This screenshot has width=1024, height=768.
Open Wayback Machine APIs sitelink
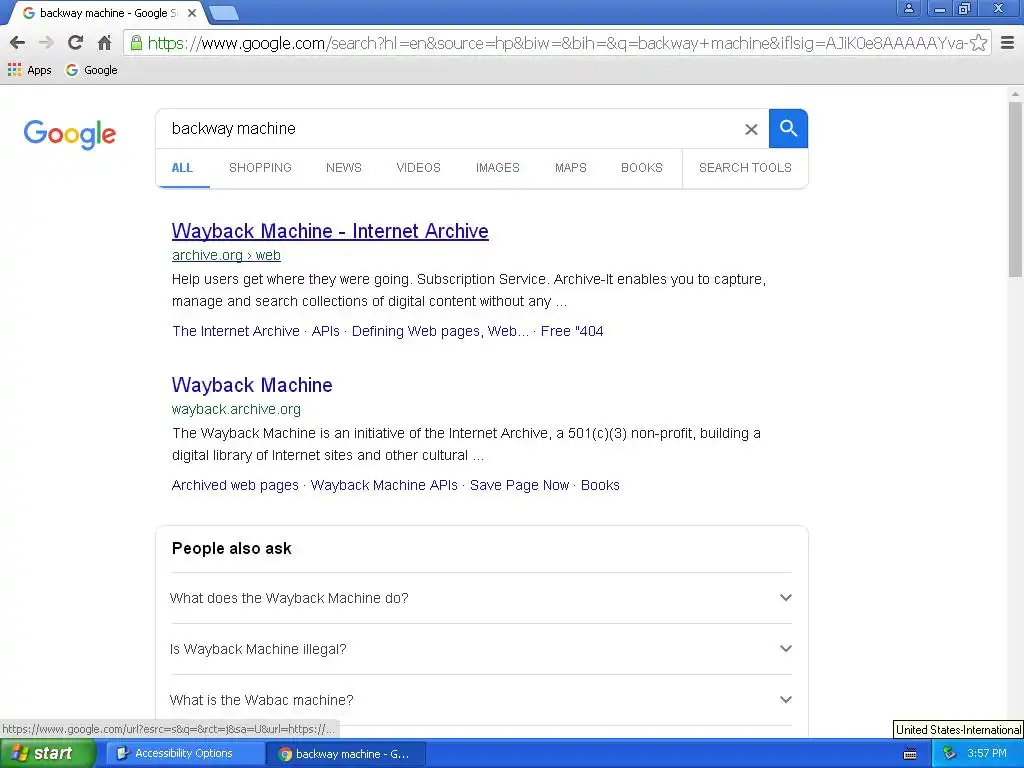pos(384,485)
